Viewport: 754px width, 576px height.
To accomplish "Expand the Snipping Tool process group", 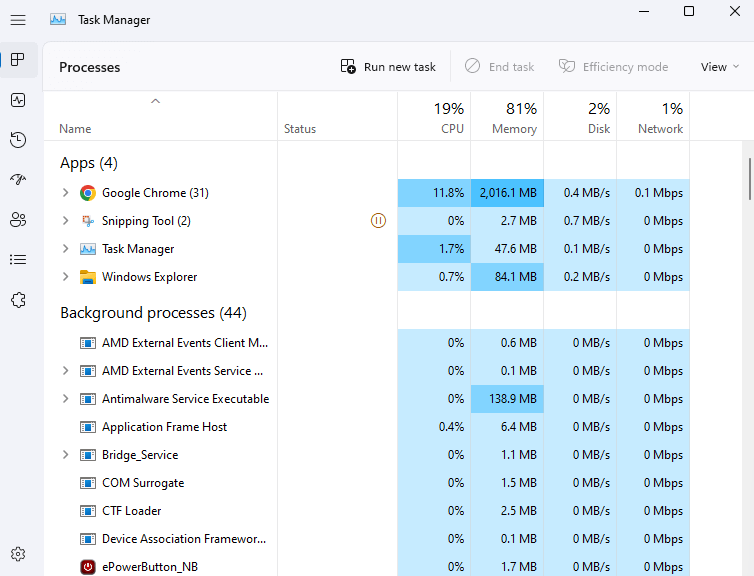I will point(66,221).
